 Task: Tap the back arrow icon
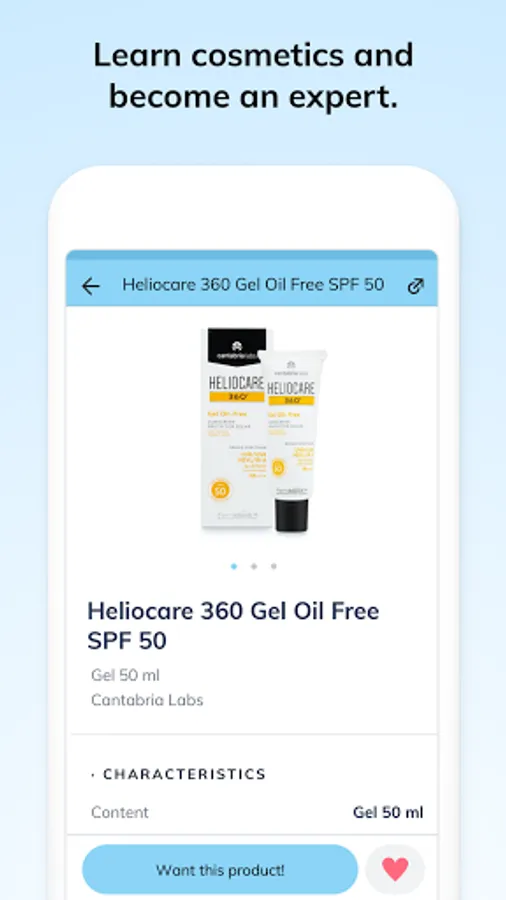pos(91,285)
